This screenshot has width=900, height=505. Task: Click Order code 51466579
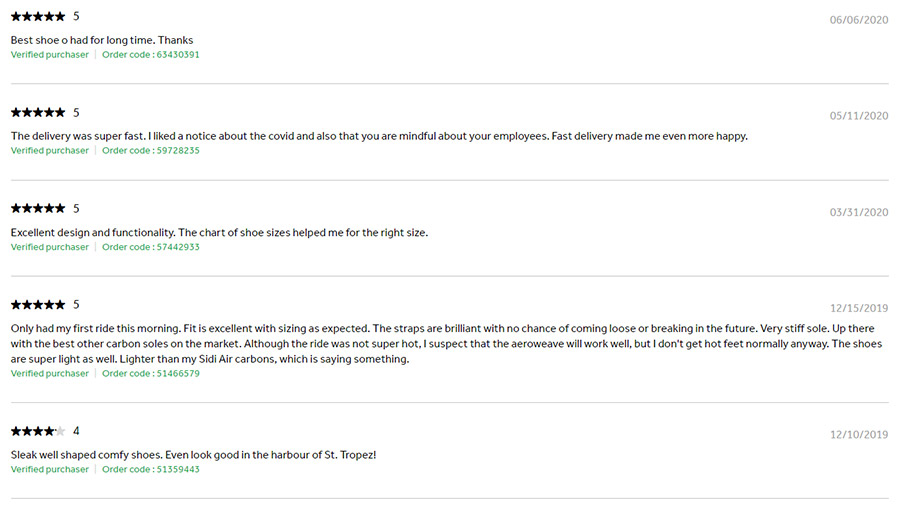point(151,373)
